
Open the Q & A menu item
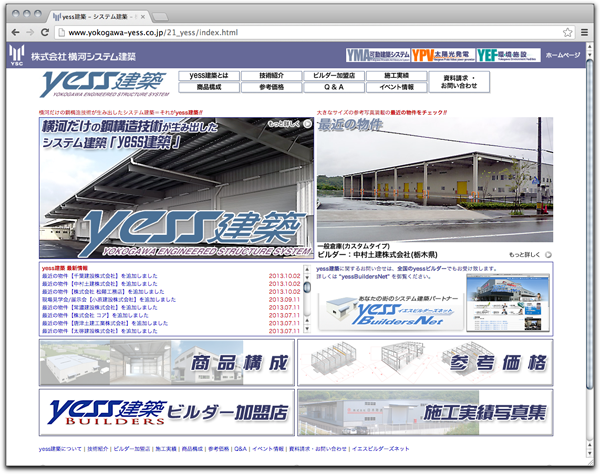pyautogui.click(x=334, y=87)
